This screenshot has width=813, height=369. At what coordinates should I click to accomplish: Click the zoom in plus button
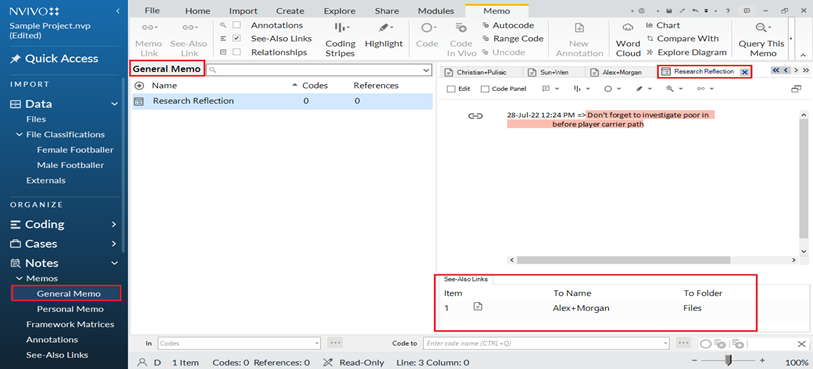tap(762, 360)
